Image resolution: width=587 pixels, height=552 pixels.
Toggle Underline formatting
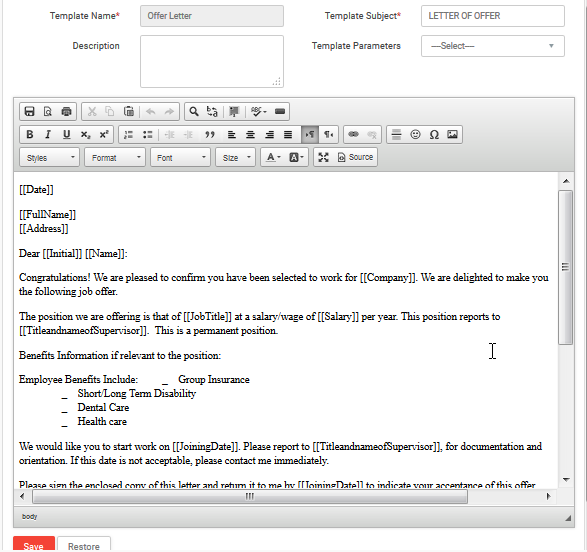pyautogui.click(x=67, y=134)
